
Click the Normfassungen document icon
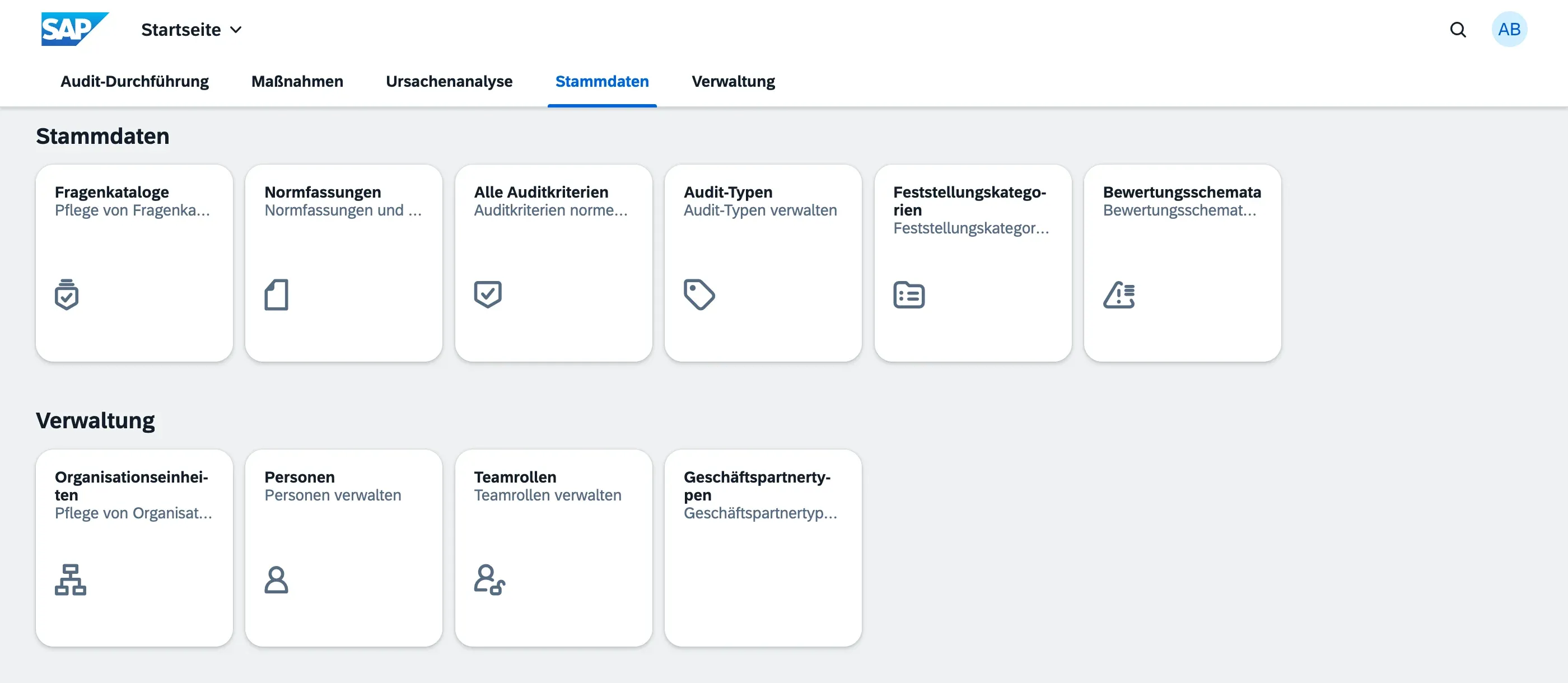pos(276,294)
